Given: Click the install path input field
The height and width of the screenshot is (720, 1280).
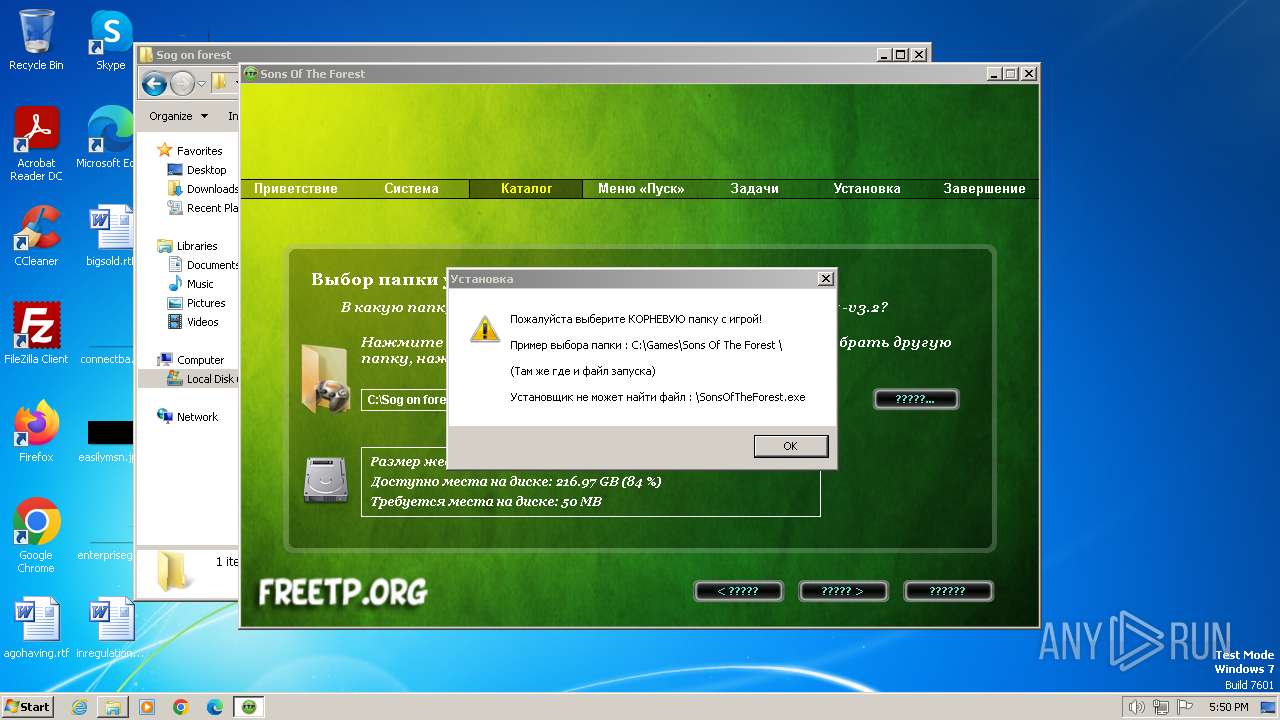Looking at the screenshot, I should pos(404,400).
